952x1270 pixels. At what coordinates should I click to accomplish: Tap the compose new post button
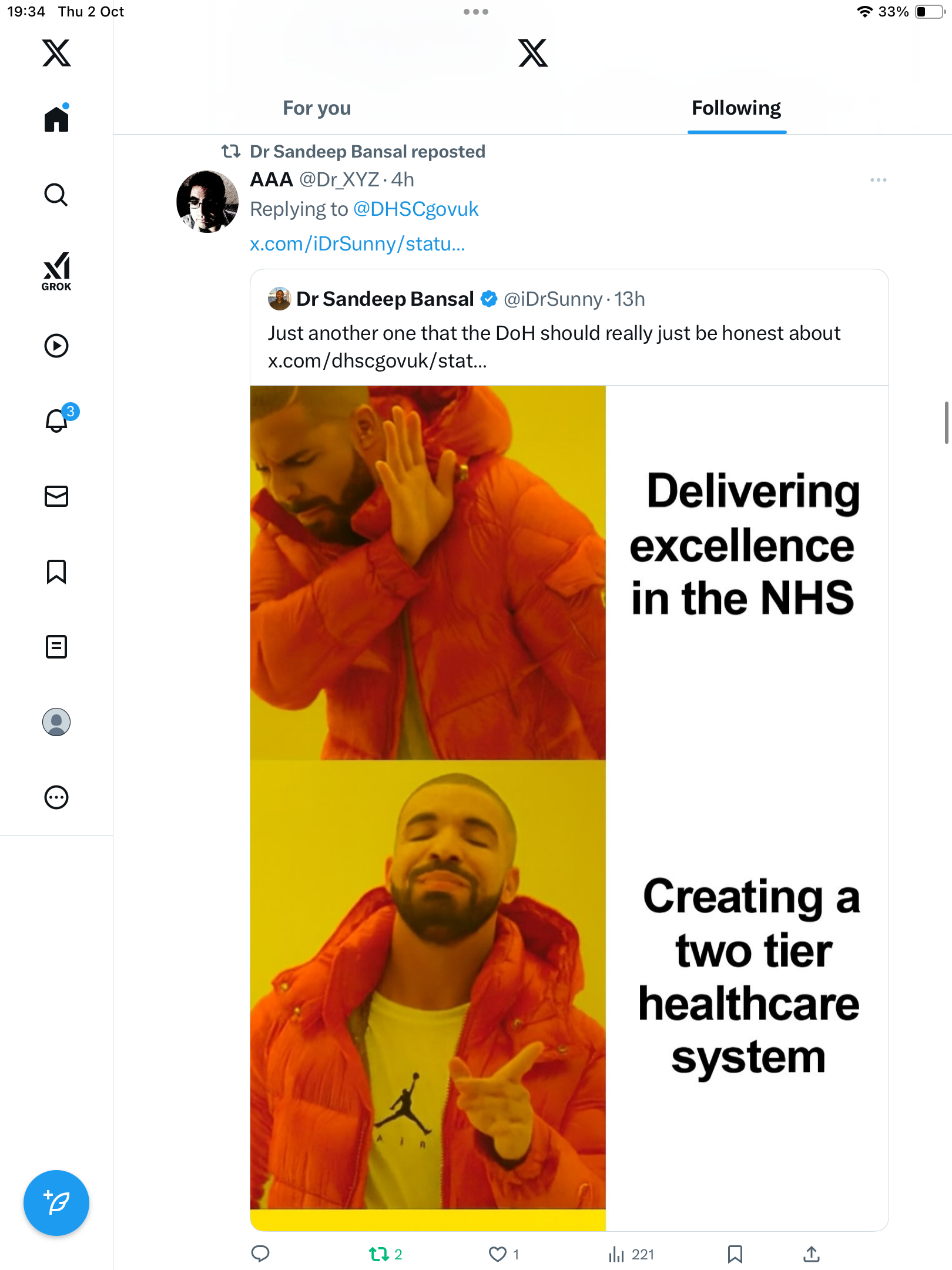(x=56, y=1202)
